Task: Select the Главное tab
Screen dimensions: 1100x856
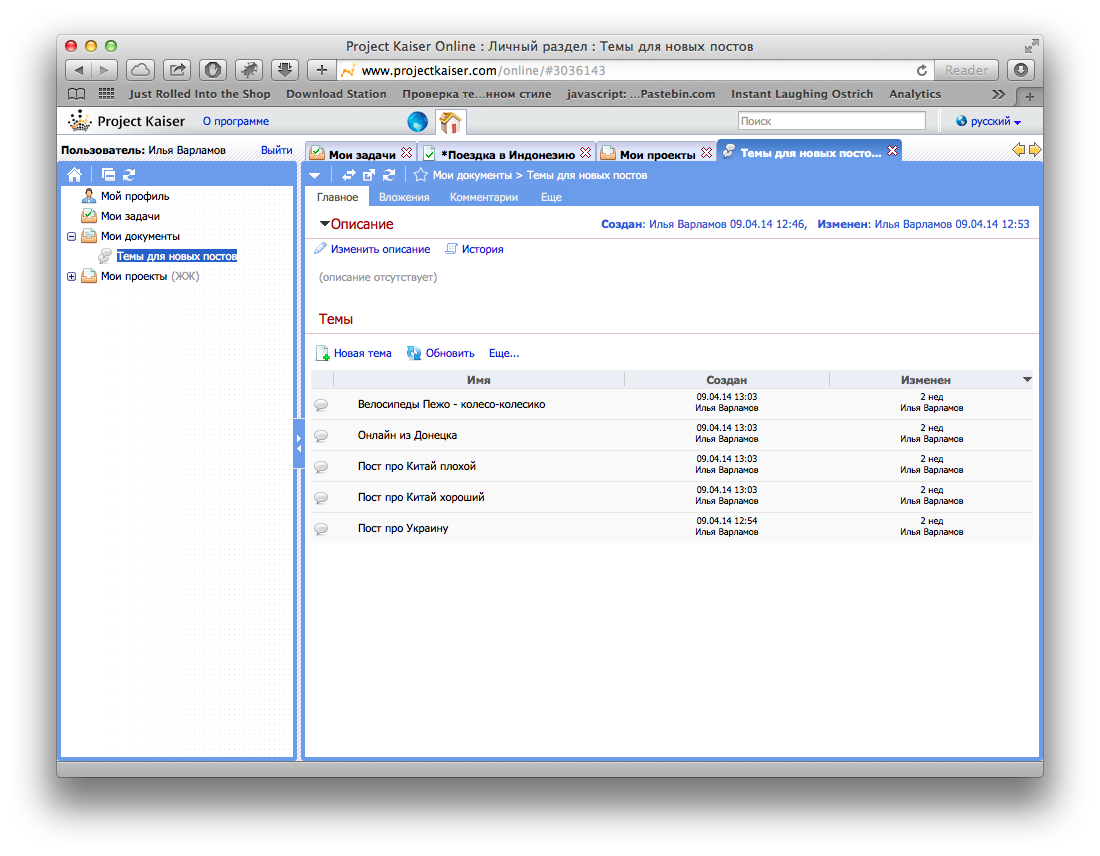Action: pyautogui.click(x=337, y=197)
